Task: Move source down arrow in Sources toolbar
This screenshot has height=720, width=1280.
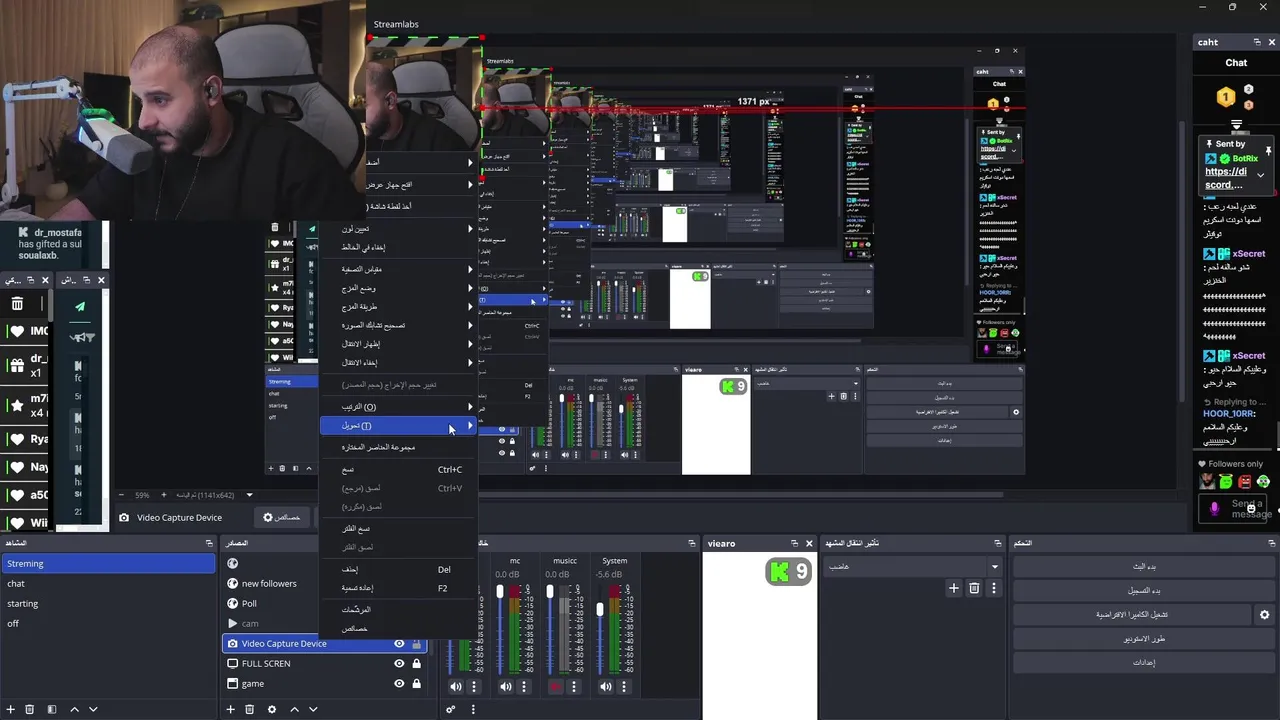Action: [x=313, y=709]
